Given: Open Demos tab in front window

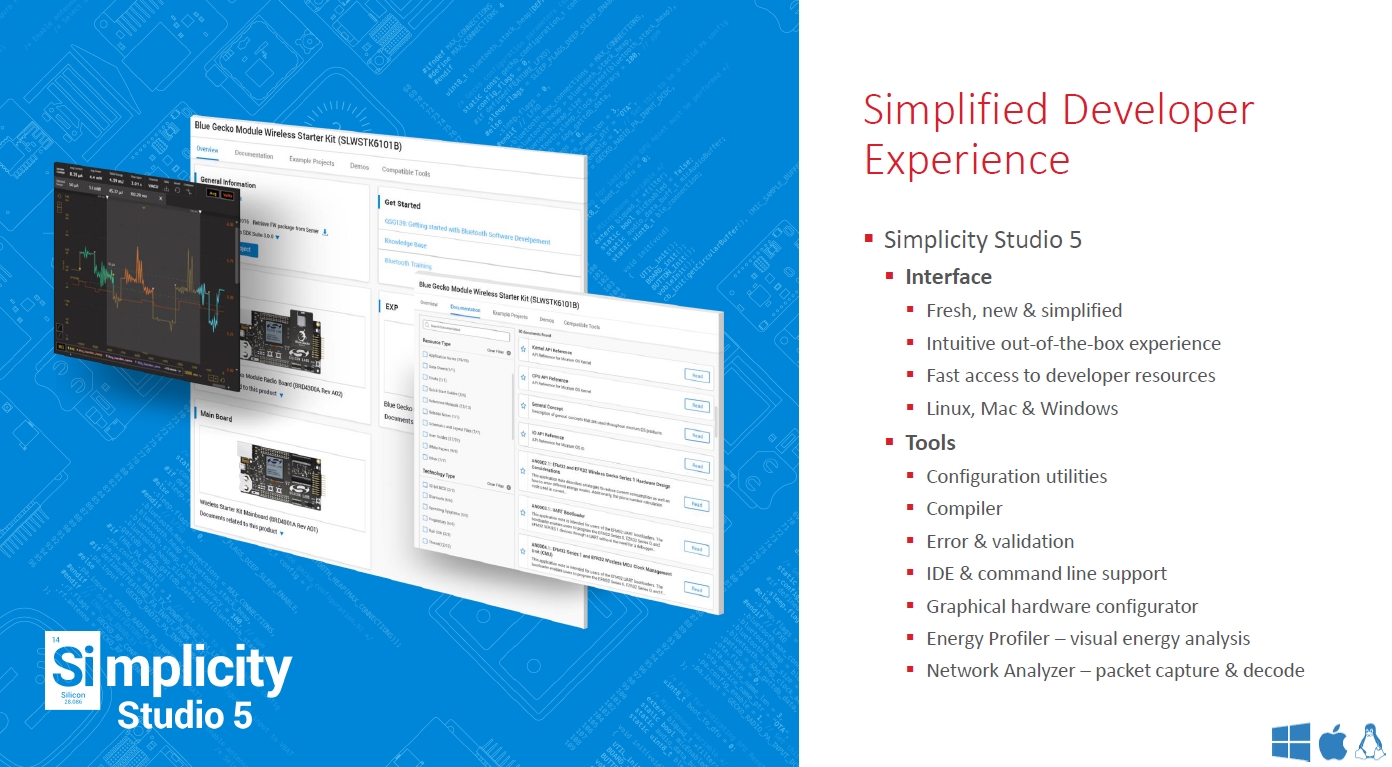Looking at the screenshot, I should tap(546, 320).
